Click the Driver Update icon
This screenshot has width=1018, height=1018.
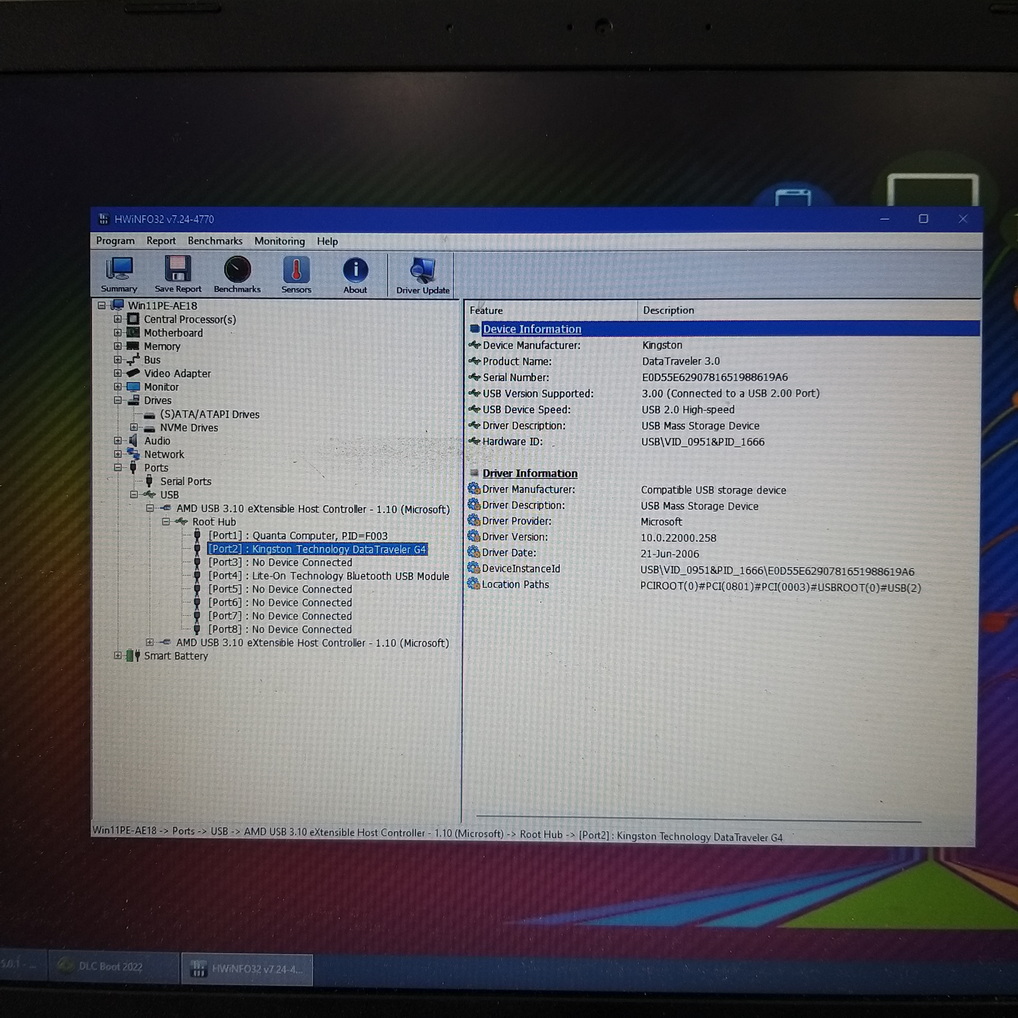tap(423, 275)
